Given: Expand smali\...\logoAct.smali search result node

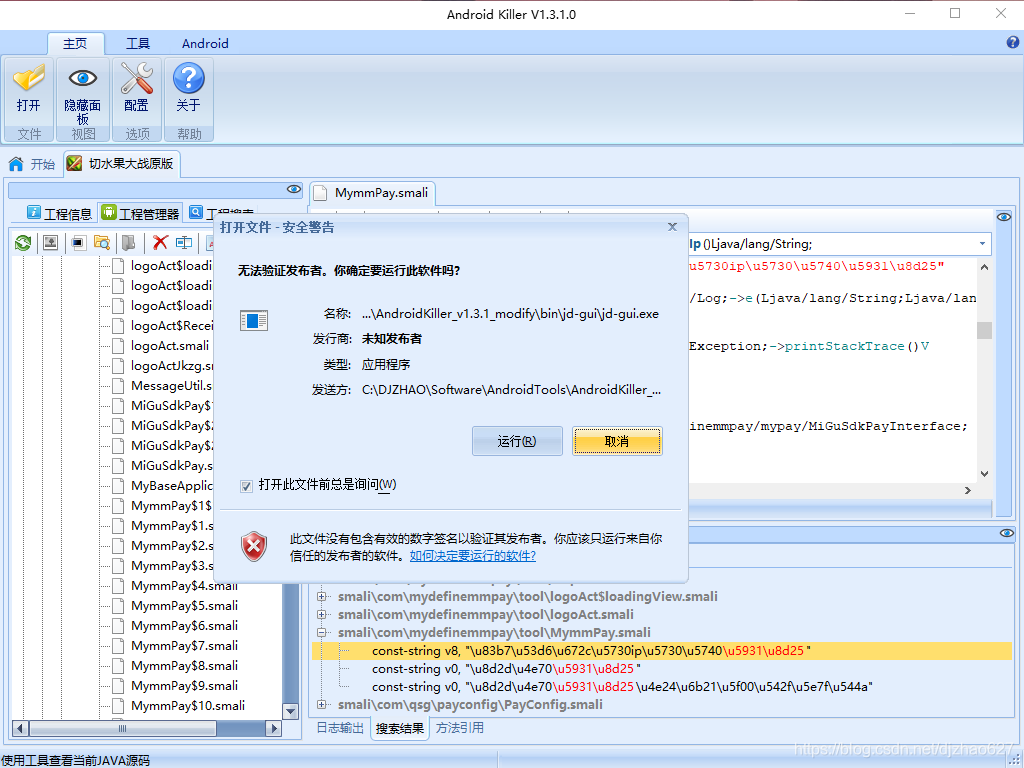Looking at the screenshot, I should tap(321, 615).
